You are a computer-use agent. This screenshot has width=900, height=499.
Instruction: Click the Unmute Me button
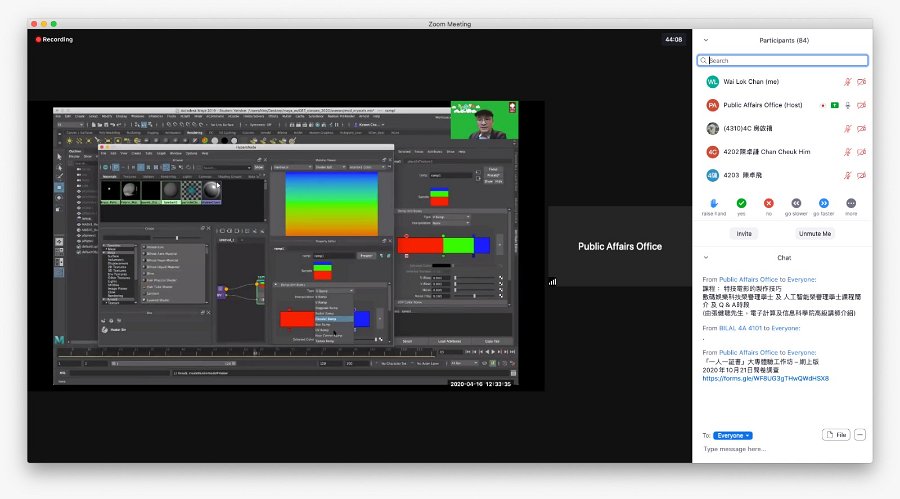coord(814,234)
